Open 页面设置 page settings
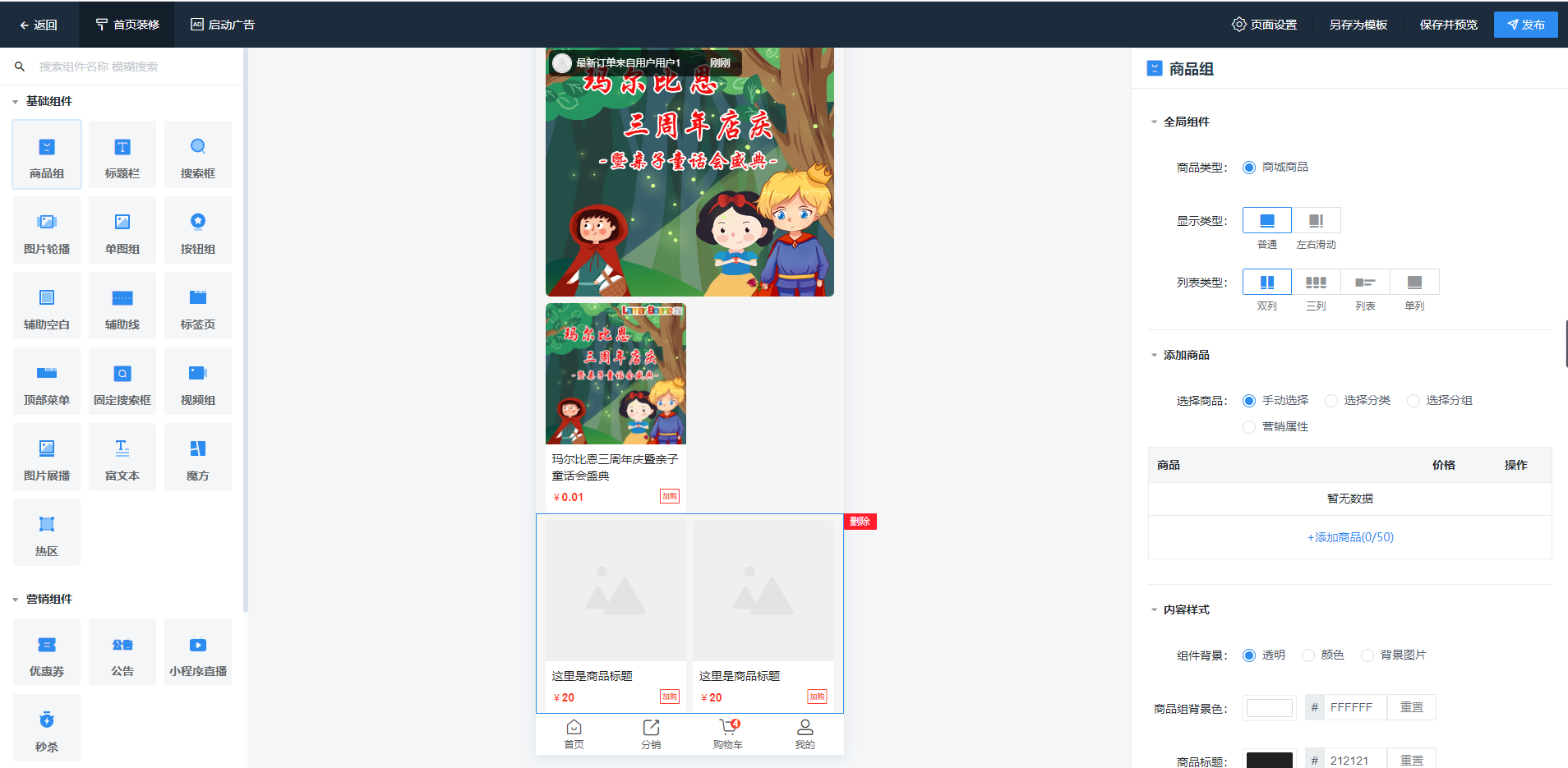This screenshot has width=1568, height=768. pos(1265,25)
